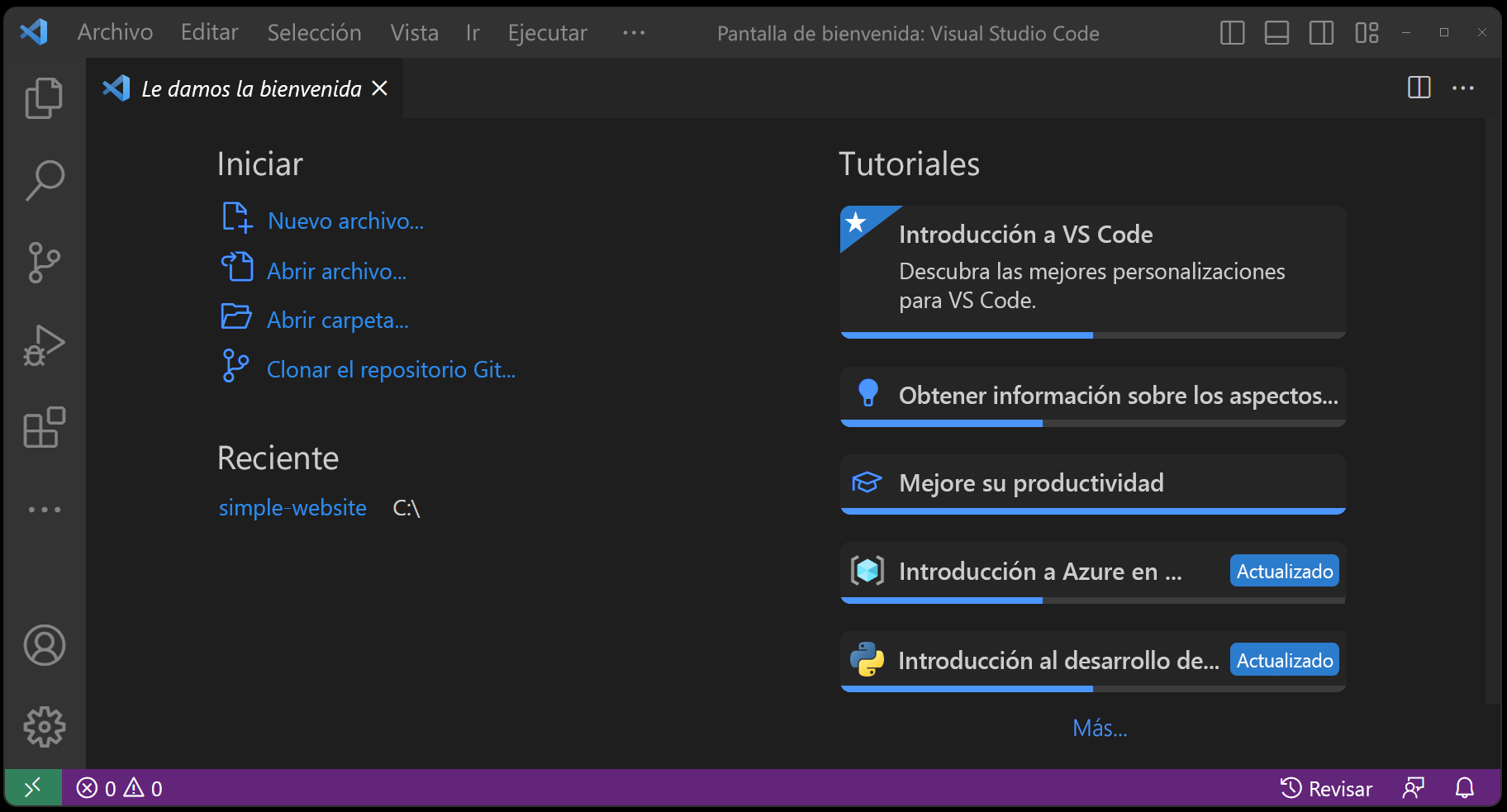Click the Abrir archivo icon
The height and width of the screenshot is (812, 1507).
tap(237, 267)
